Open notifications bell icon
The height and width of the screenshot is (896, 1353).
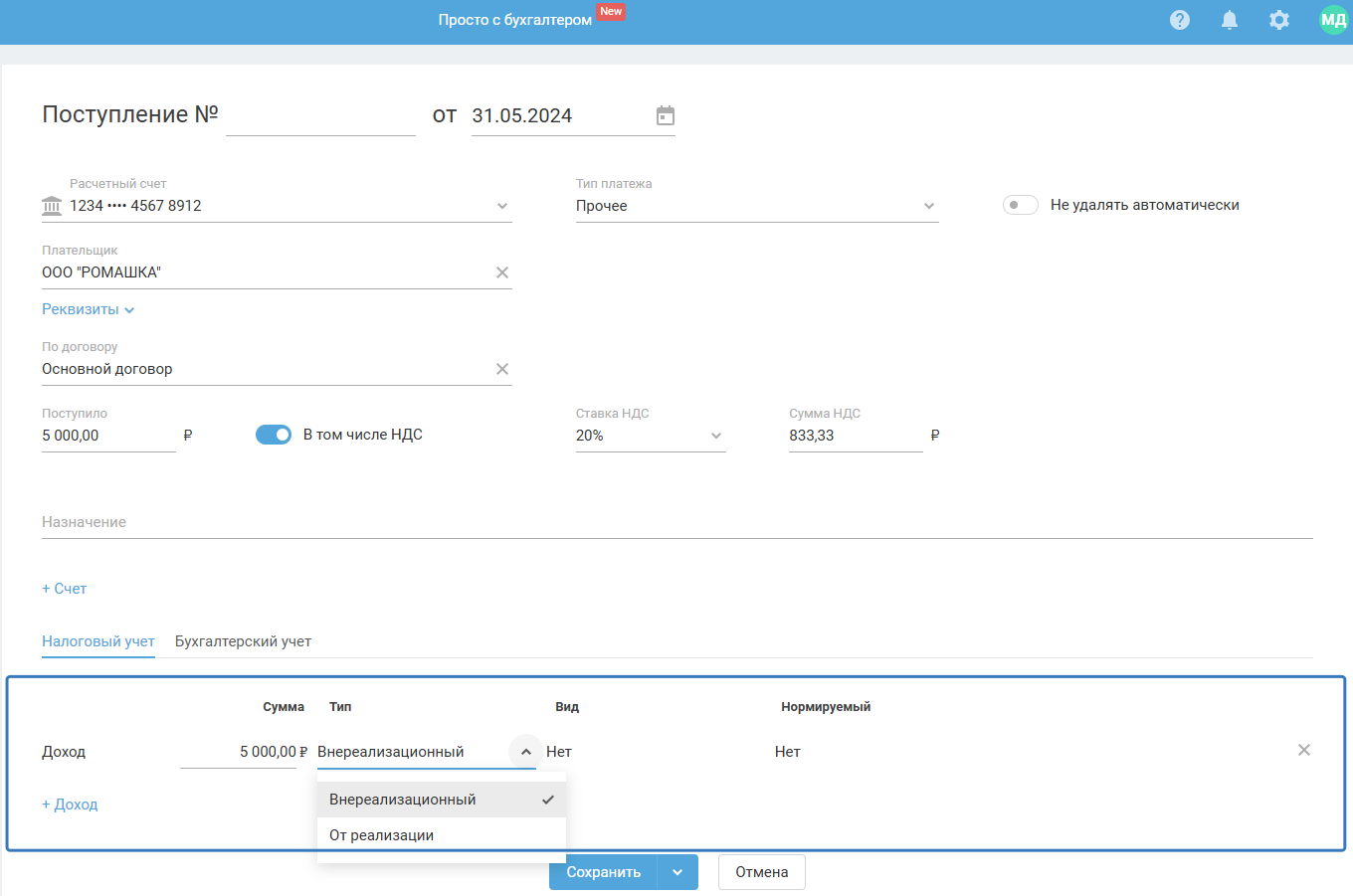(1230, 20)
